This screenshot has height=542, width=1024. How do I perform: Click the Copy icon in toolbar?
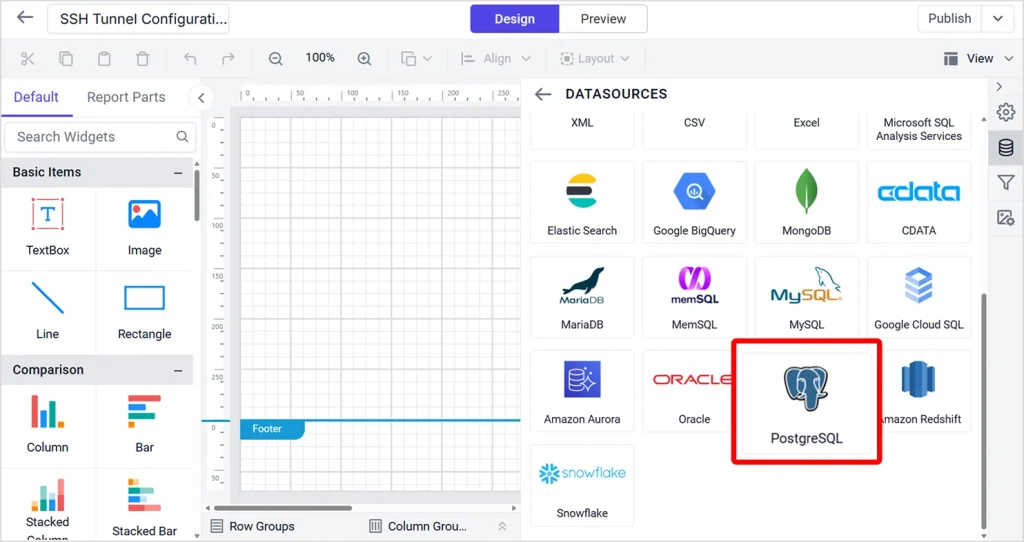pos(66,59)
